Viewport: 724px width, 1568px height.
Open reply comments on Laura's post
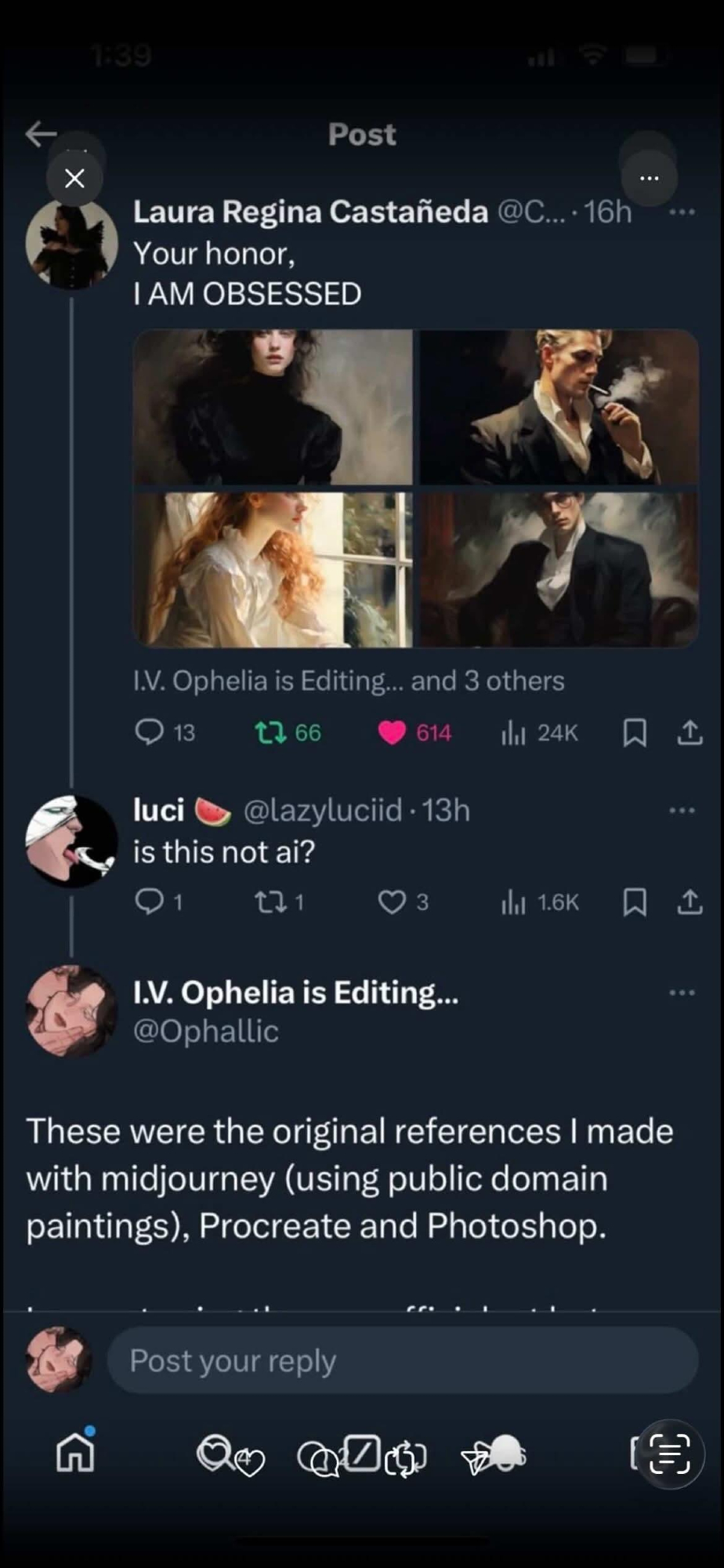(x=149, y=732)
